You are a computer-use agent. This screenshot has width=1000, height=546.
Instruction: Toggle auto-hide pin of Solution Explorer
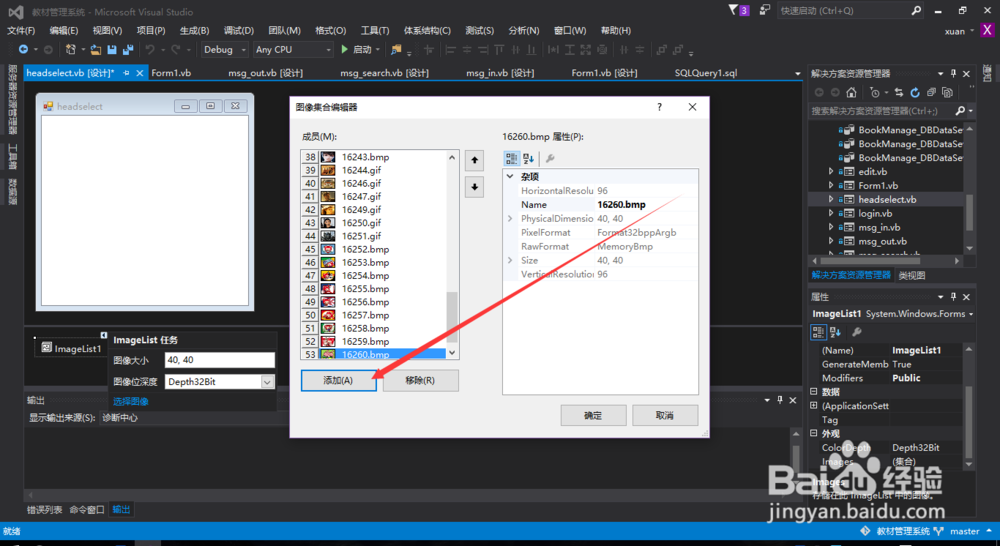pos(953,73)
